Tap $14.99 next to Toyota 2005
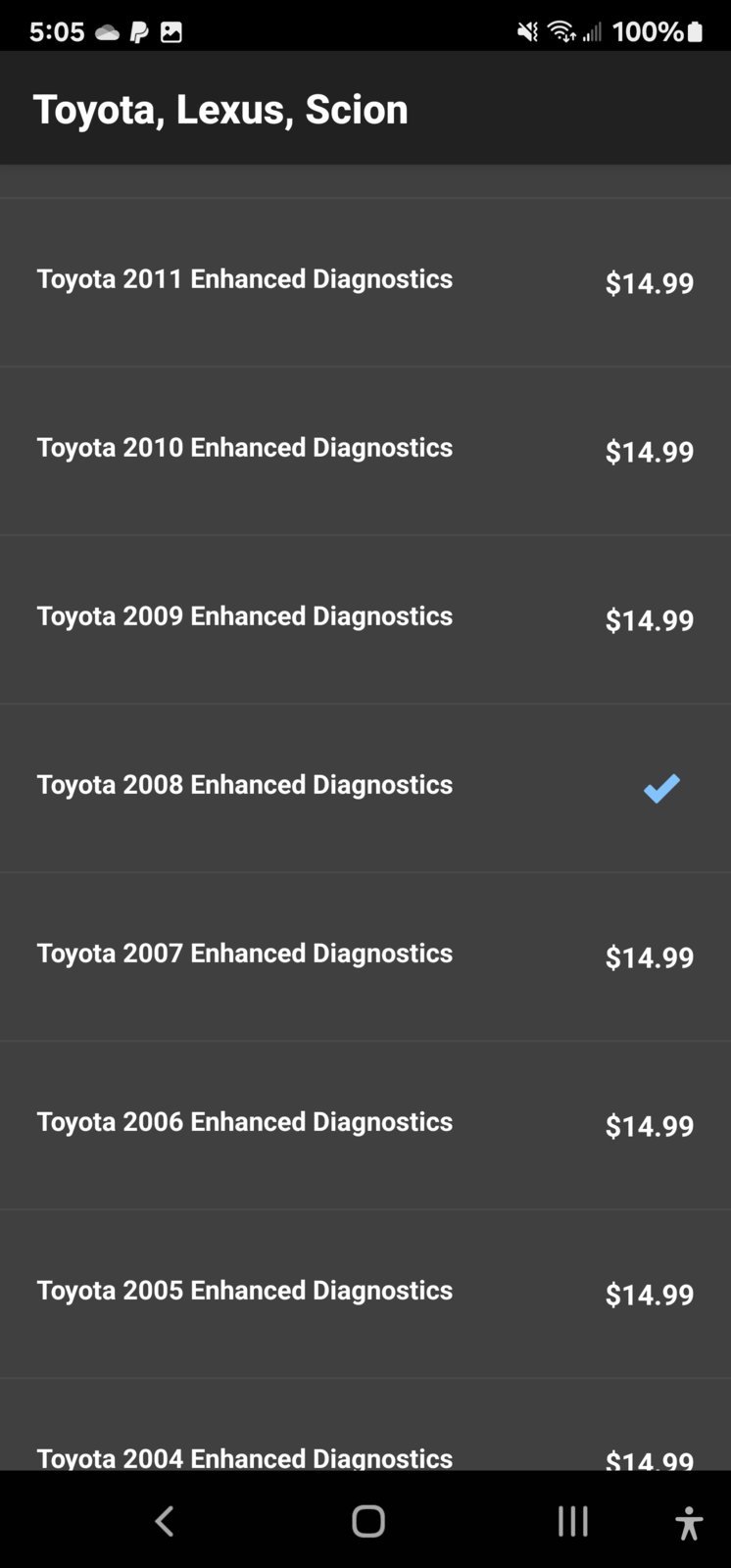Viewport: 731px width, 1568px height. click(649, 1295)
